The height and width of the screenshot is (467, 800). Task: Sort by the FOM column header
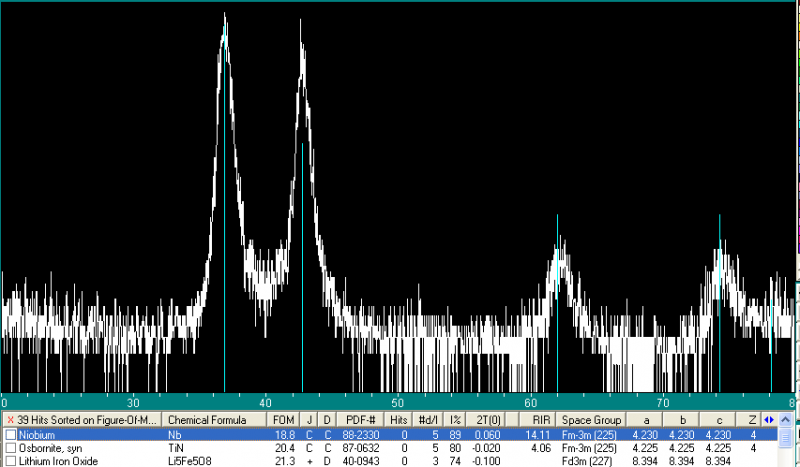tap(283, 420)
